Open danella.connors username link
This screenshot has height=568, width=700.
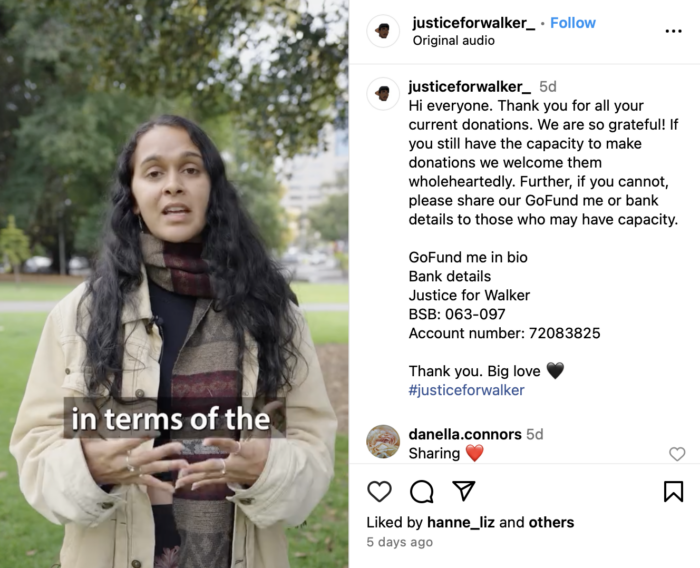(x=465, y=434)
